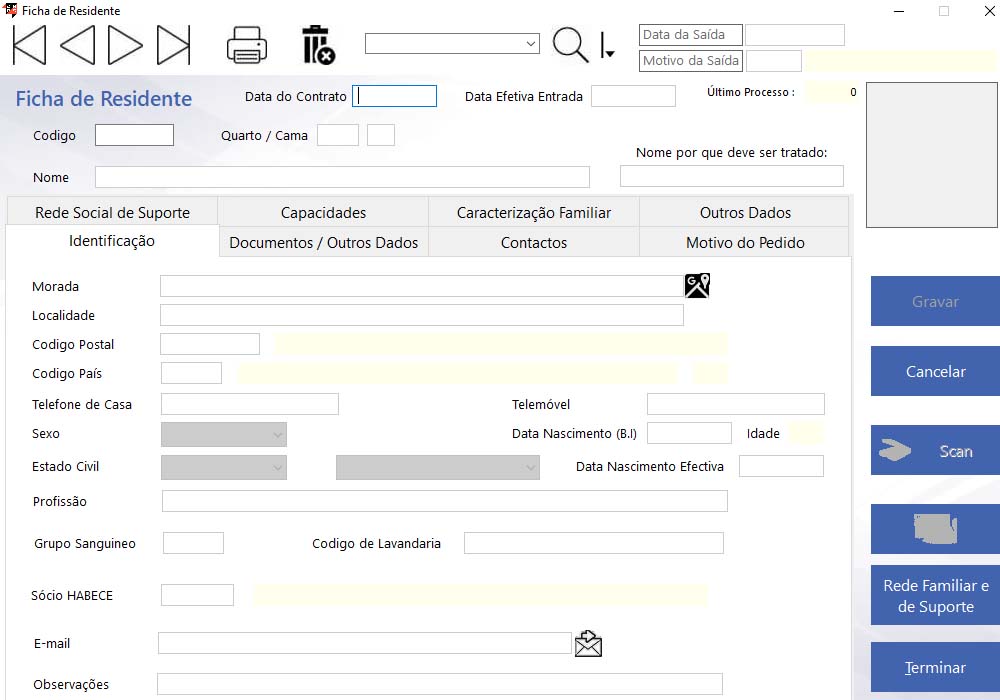The image size is (1000, 700).
Task: Minimize the Ficha de Residente window
Action: [899, 11]
